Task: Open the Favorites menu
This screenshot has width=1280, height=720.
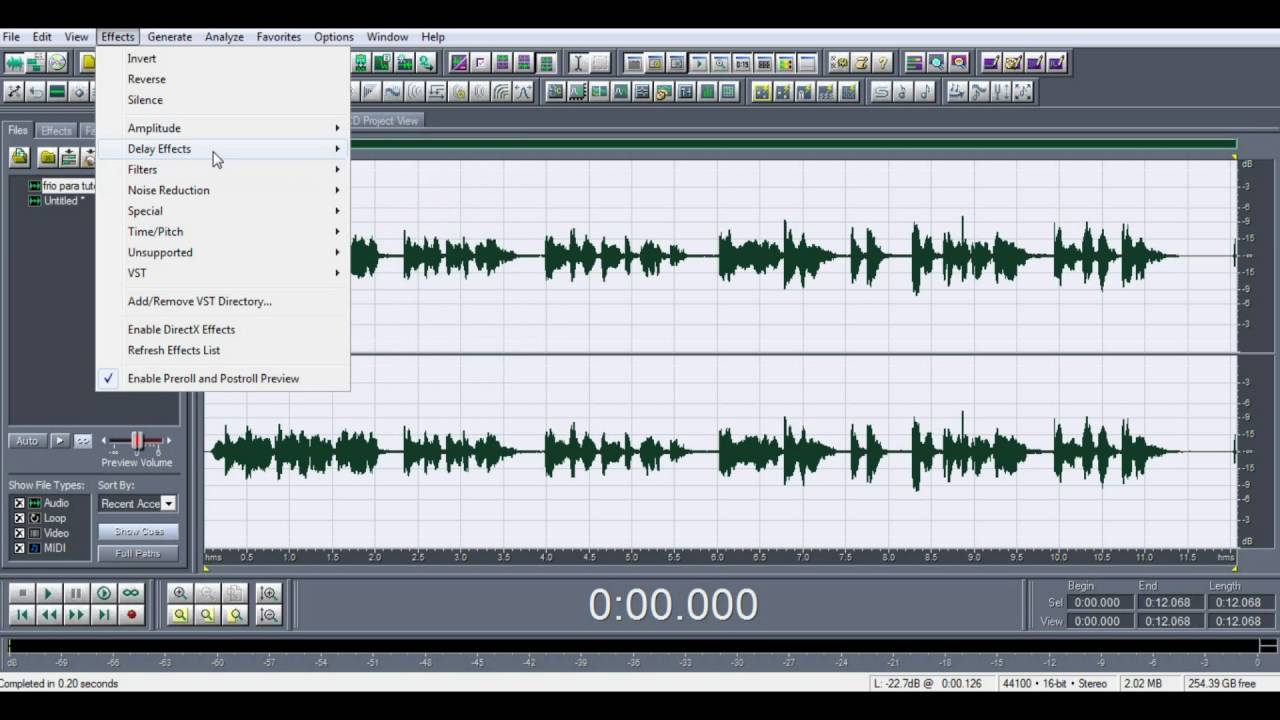Action: [x=279, y=37]
